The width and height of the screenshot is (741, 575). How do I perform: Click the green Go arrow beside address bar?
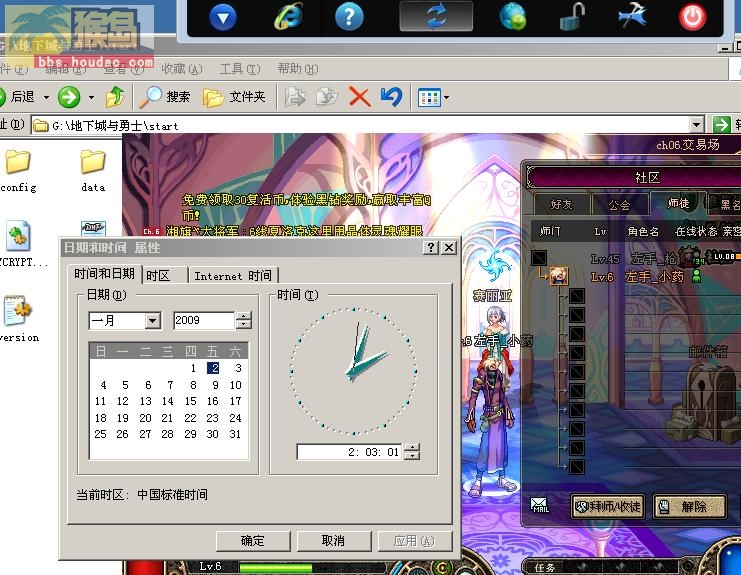pos(721,125)
